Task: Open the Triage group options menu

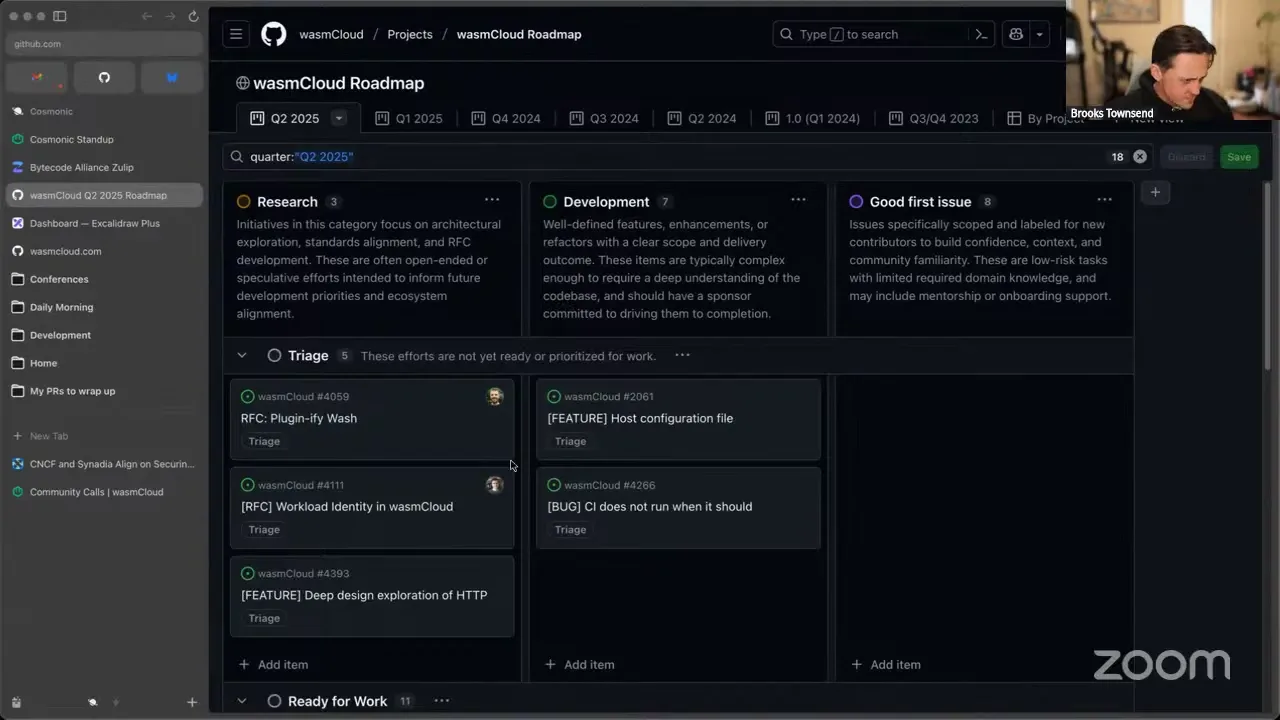Action: click(x=682, y=356)
